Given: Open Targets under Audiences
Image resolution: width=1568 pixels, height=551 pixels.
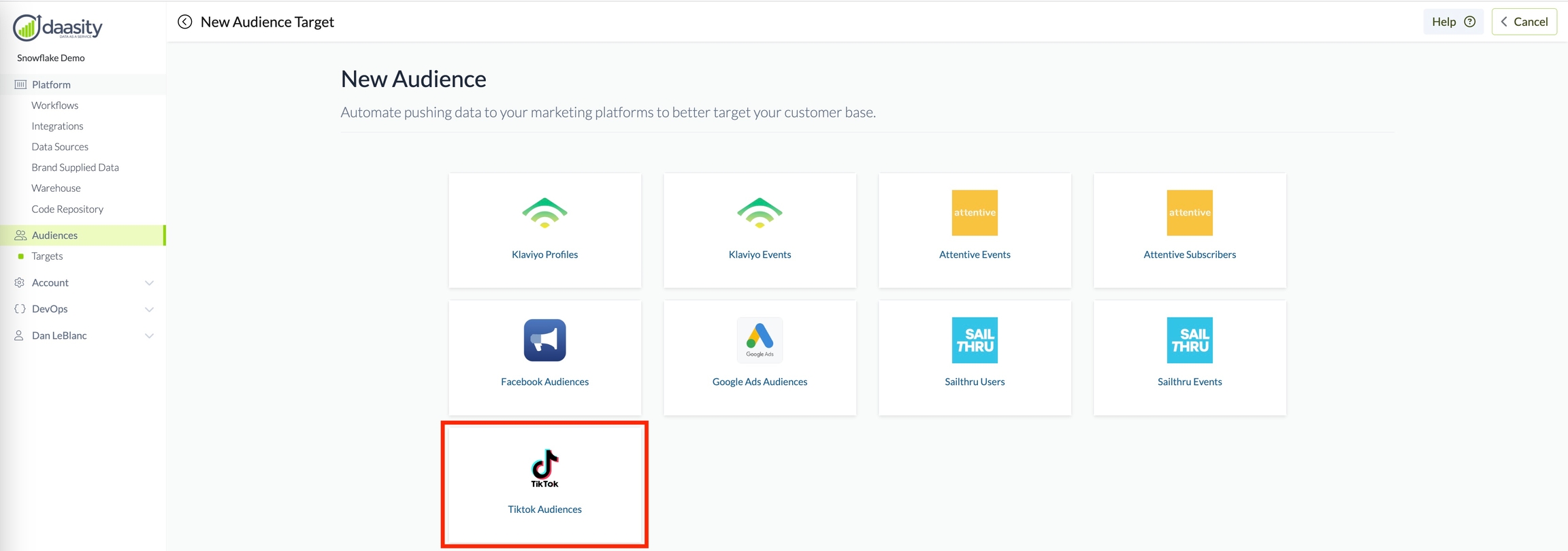Looking at the screenshot, I should pos(47,256).
